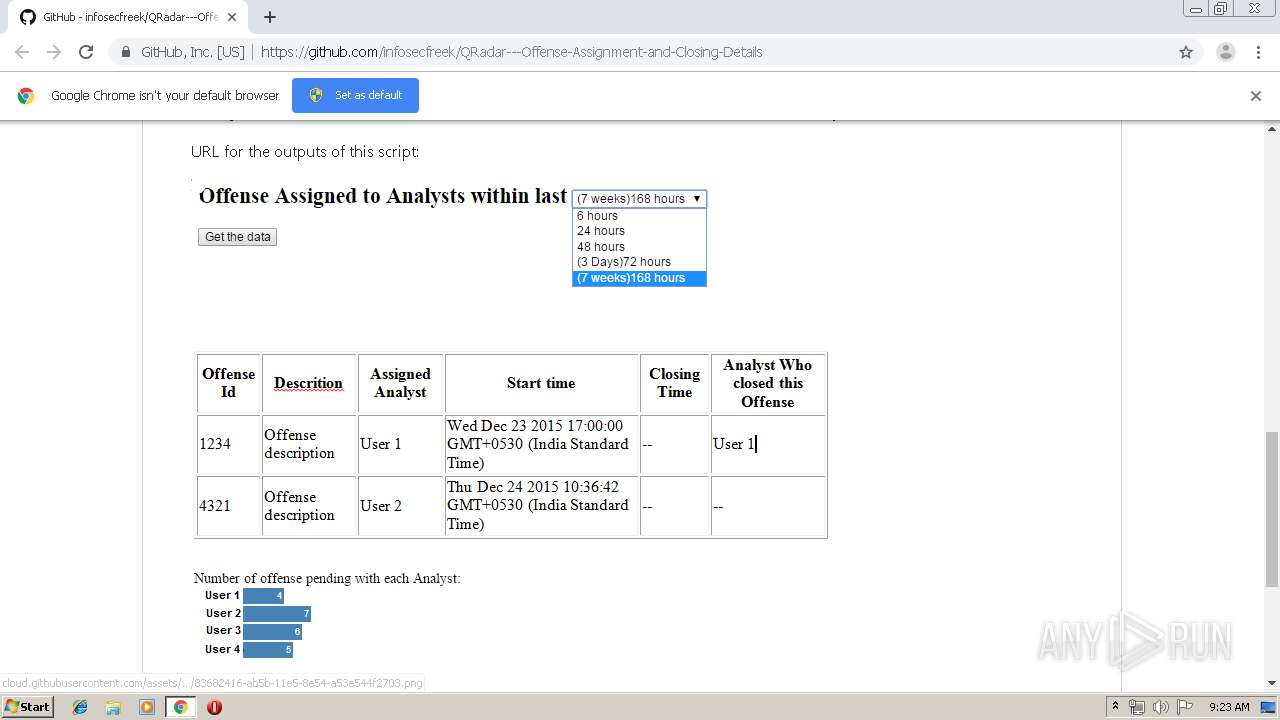This screenshot has width=1280, height=720.
Task: Choose the 48 hours option
Action: tap(639, 247)
